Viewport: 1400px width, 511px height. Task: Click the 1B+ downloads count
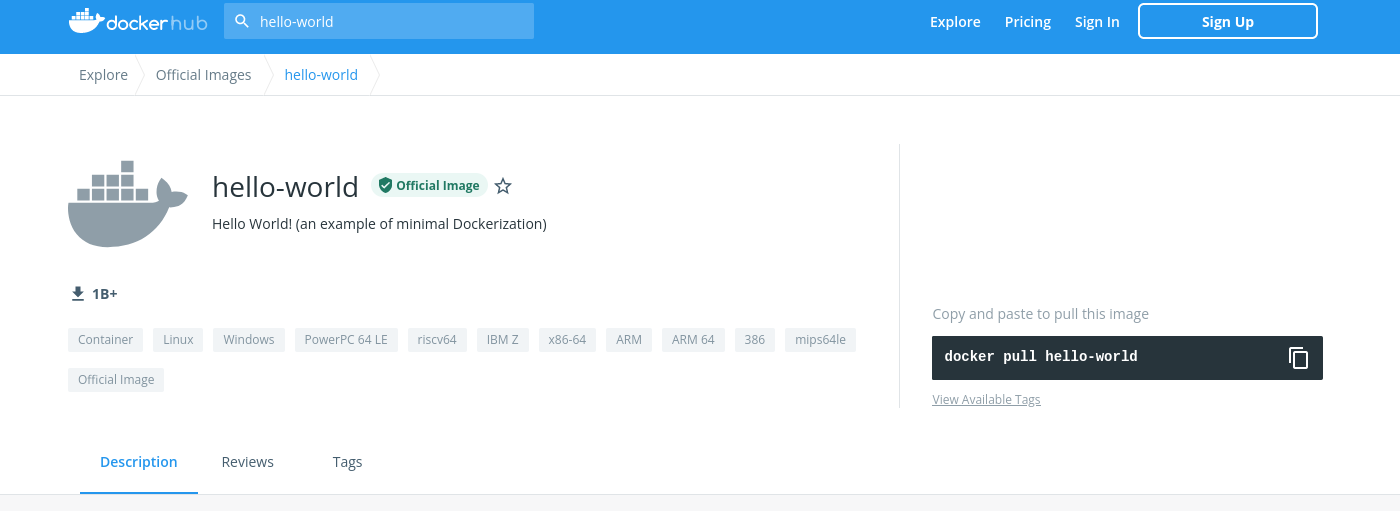click(x=105, y=294)
